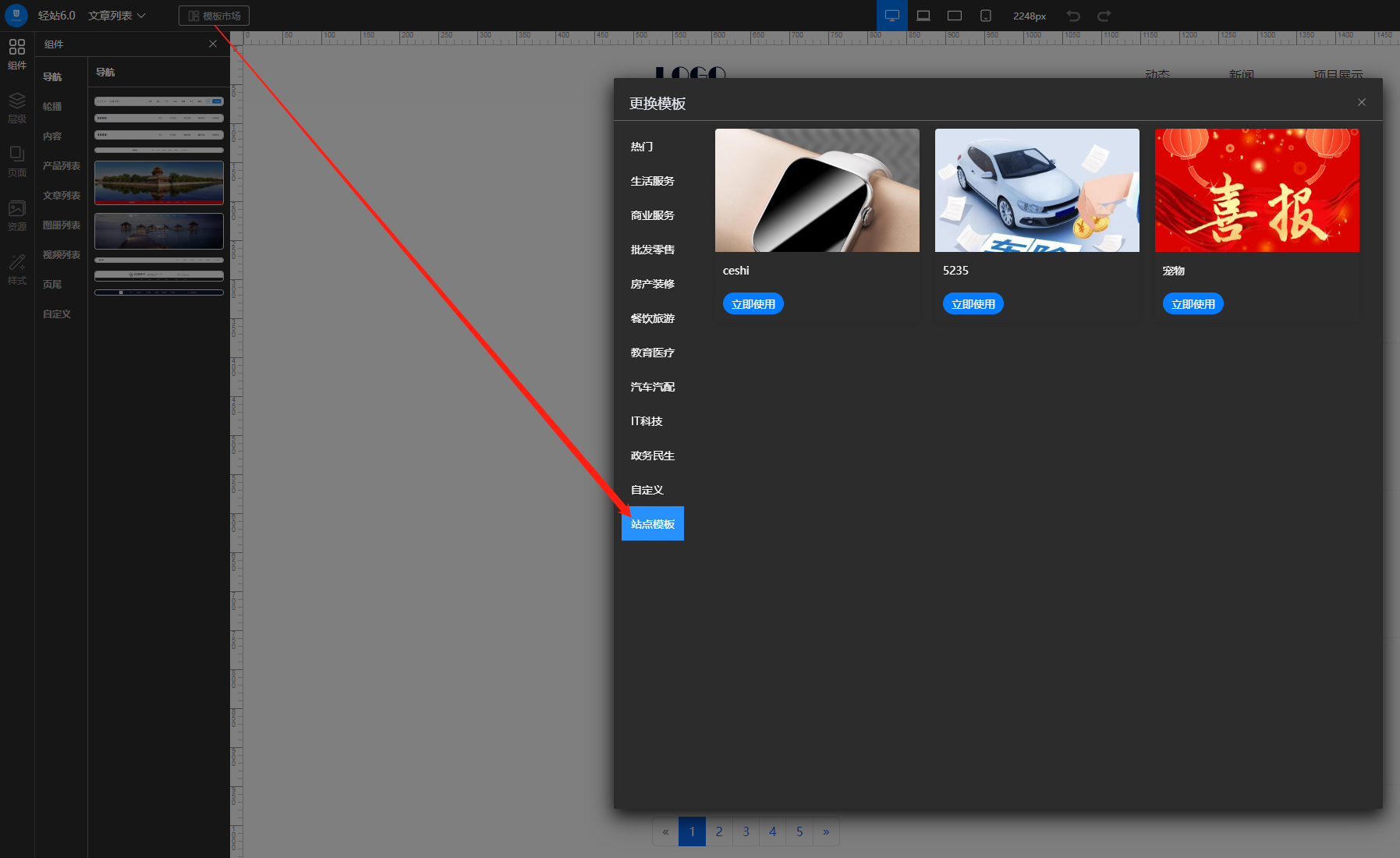Screen dimensions: 1400x858
Task: Select the 站点模板 category tab
Action: (x=652, y=524)
